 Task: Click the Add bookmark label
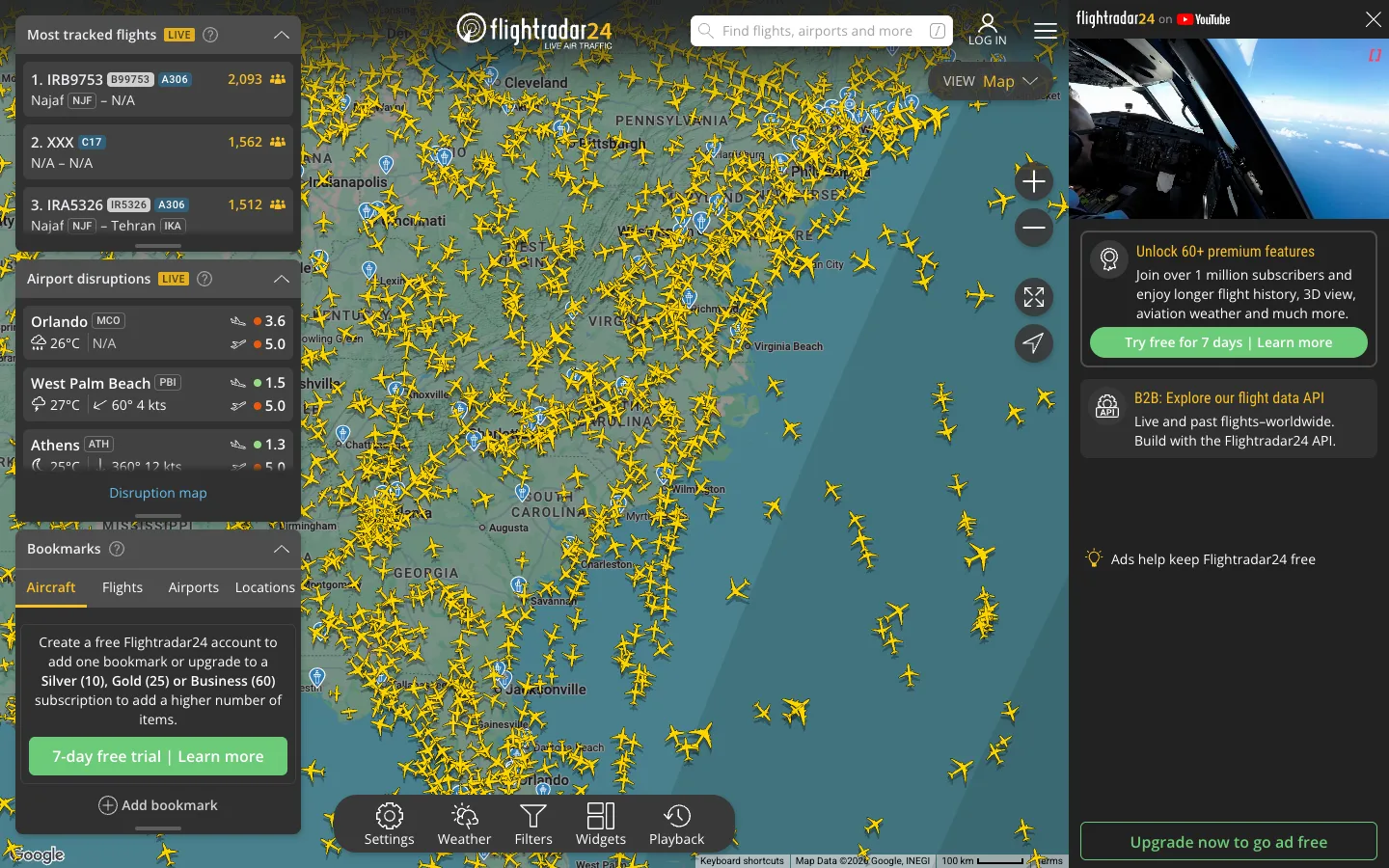pos(170,805)
